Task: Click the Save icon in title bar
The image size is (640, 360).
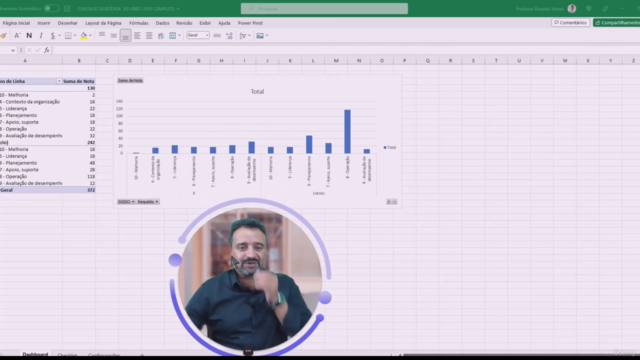Action: pyautogui.click(x=67, y=8)
